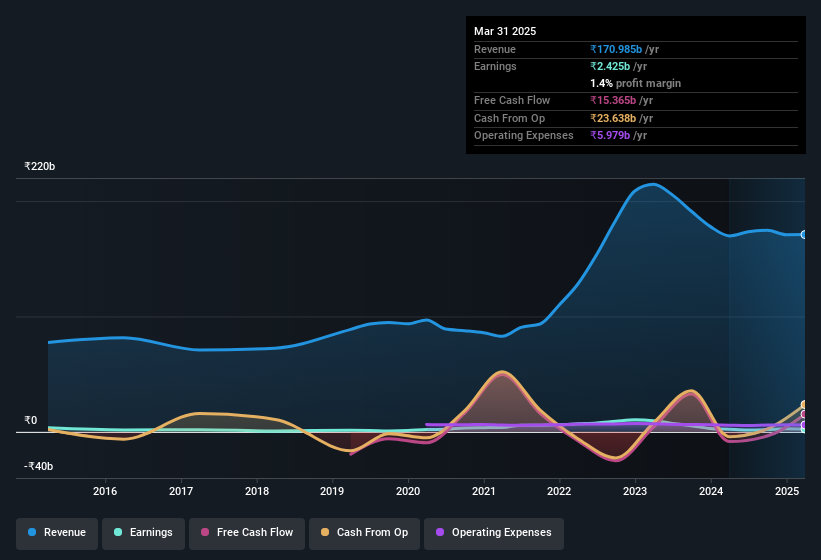This screenshot has width=821, height=560.
Task: Click the 2016 x-axis label
Action: pyautogui.click(x=105, y=491)
